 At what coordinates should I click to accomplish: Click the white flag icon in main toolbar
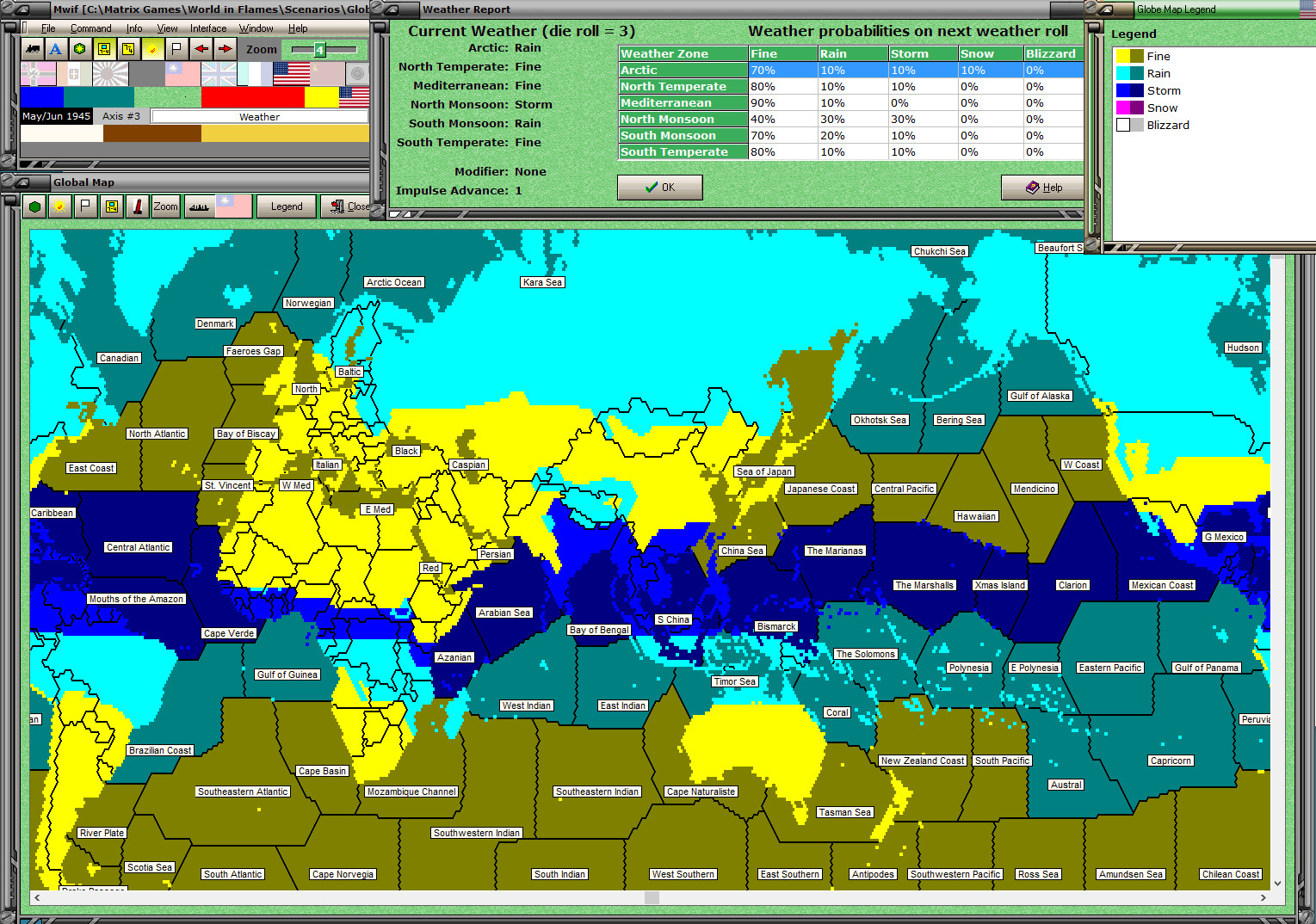176,49
